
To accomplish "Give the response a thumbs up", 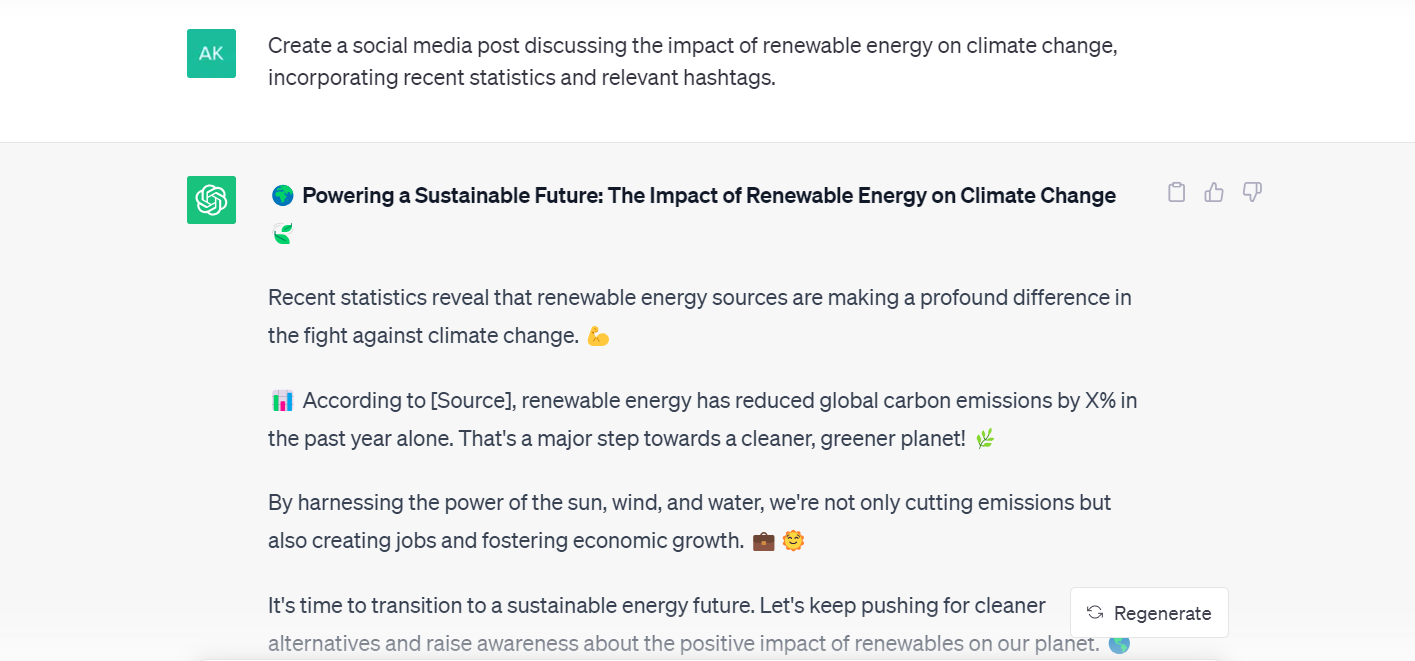I will tap(1214, 192).
